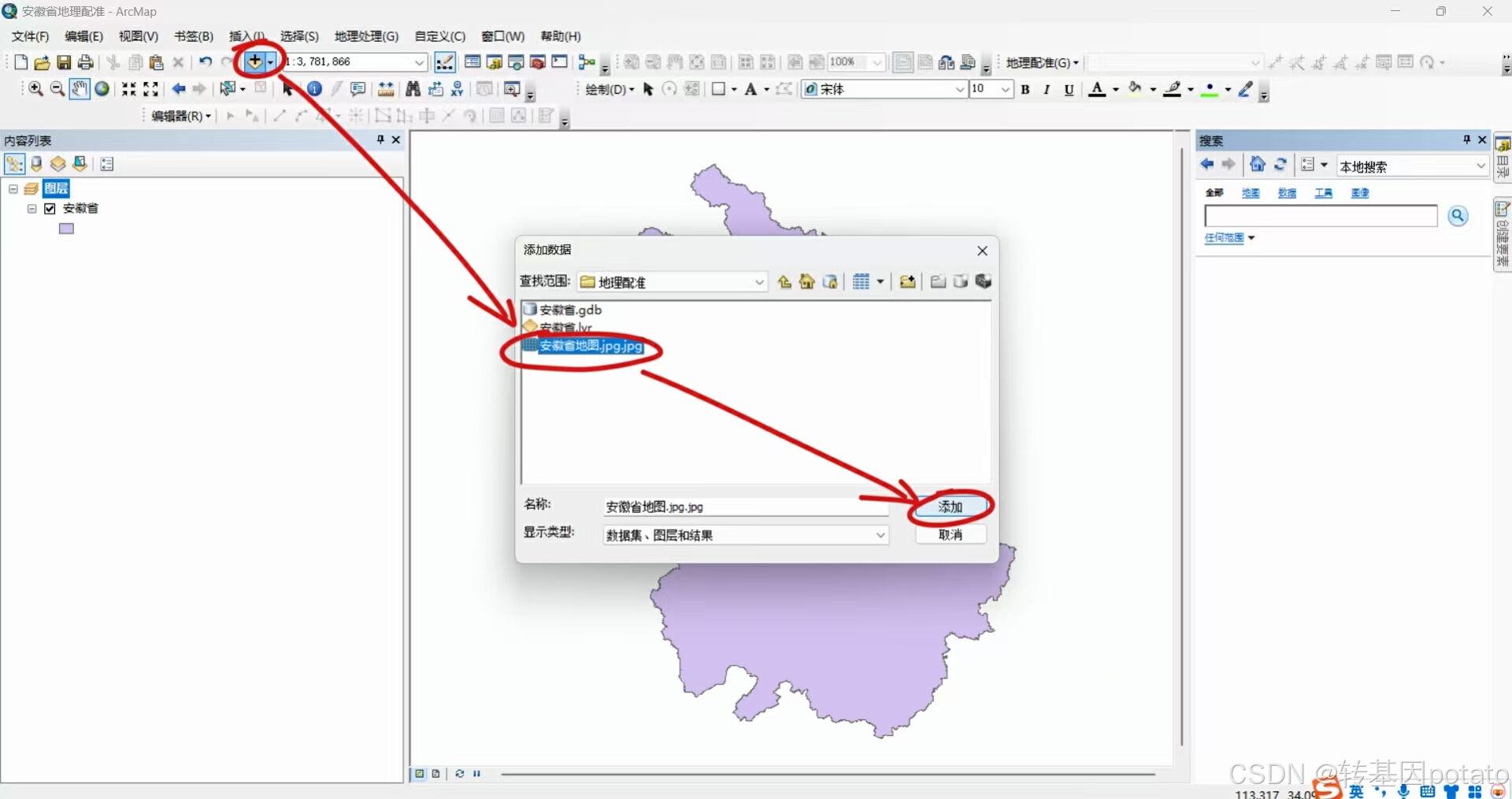Open the ArcToolbox window icon
The height and width of the screenshot is (799, 1512).
coord(538,62)
